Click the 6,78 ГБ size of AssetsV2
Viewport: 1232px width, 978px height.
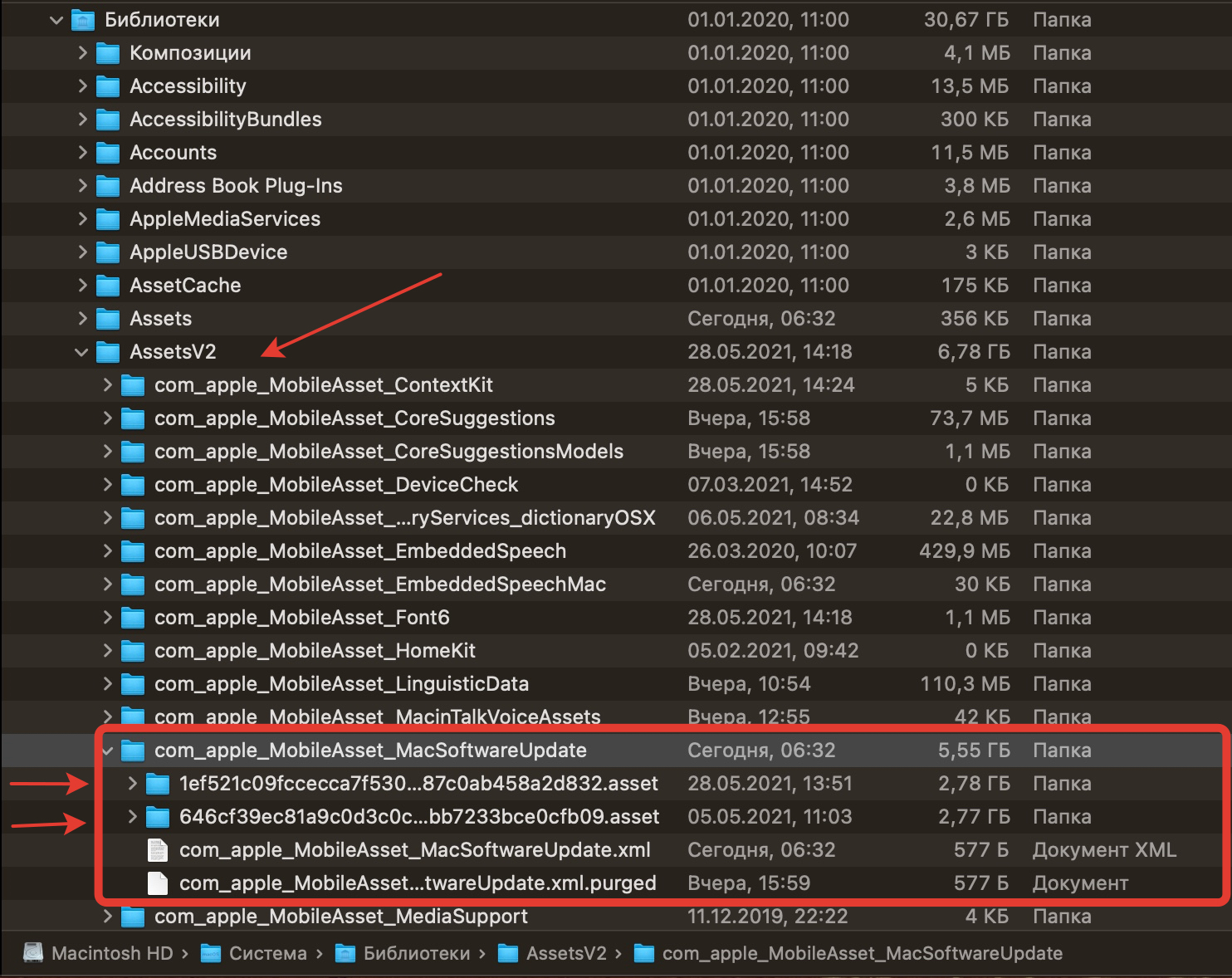pos(974,352)
